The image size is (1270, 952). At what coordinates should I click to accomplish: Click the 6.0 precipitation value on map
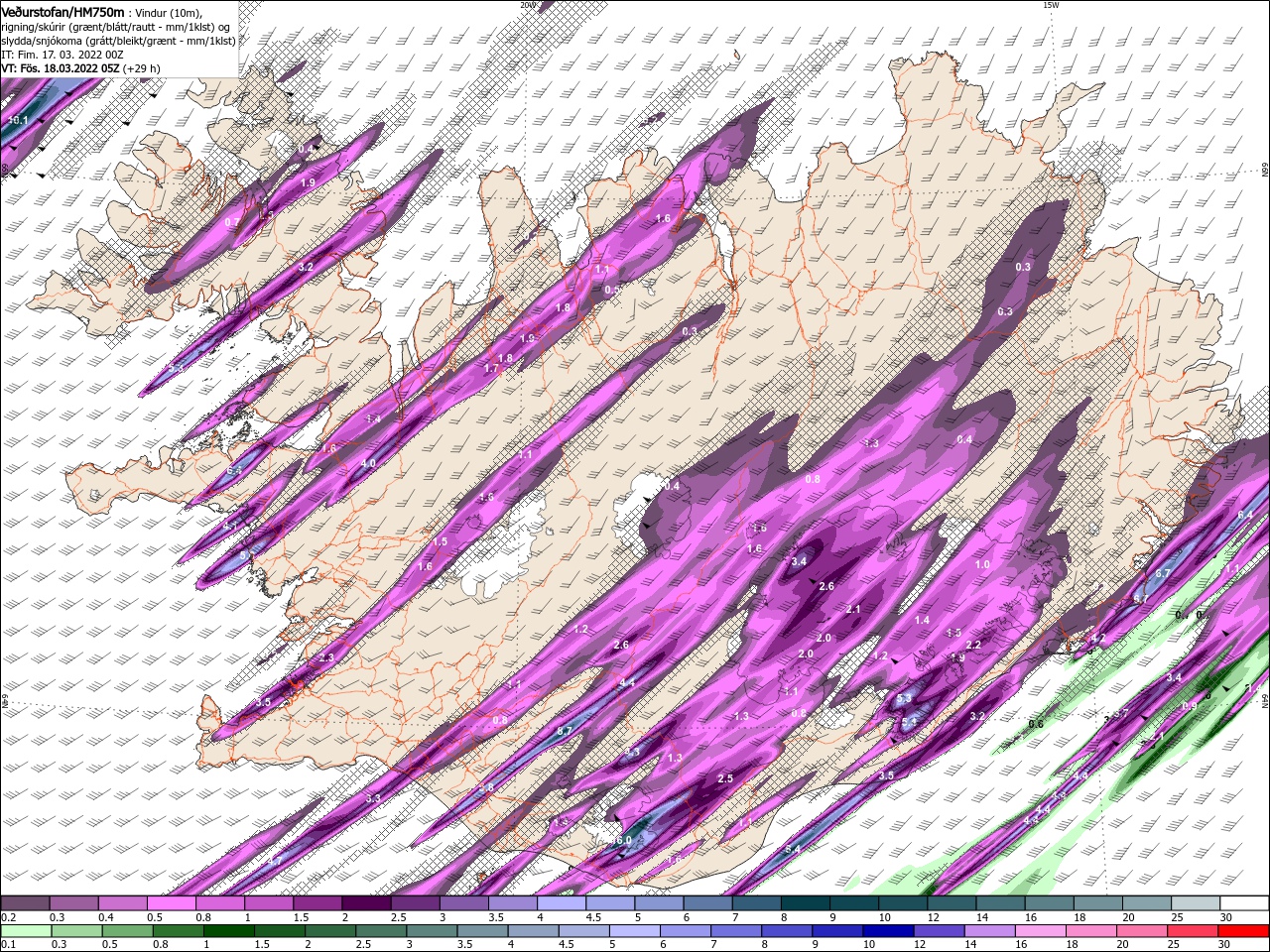pyautogui.click(x=623, y=841)
